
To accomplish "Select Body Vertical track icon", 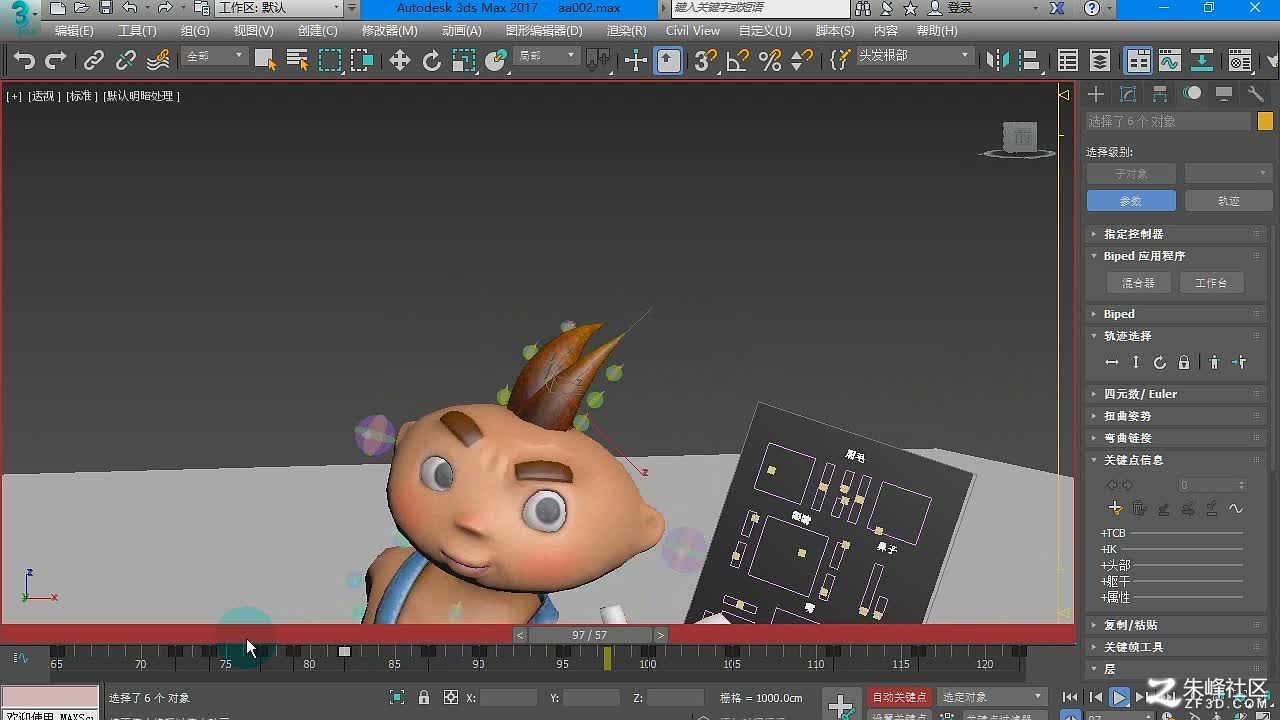I will tap(1136, 363).
